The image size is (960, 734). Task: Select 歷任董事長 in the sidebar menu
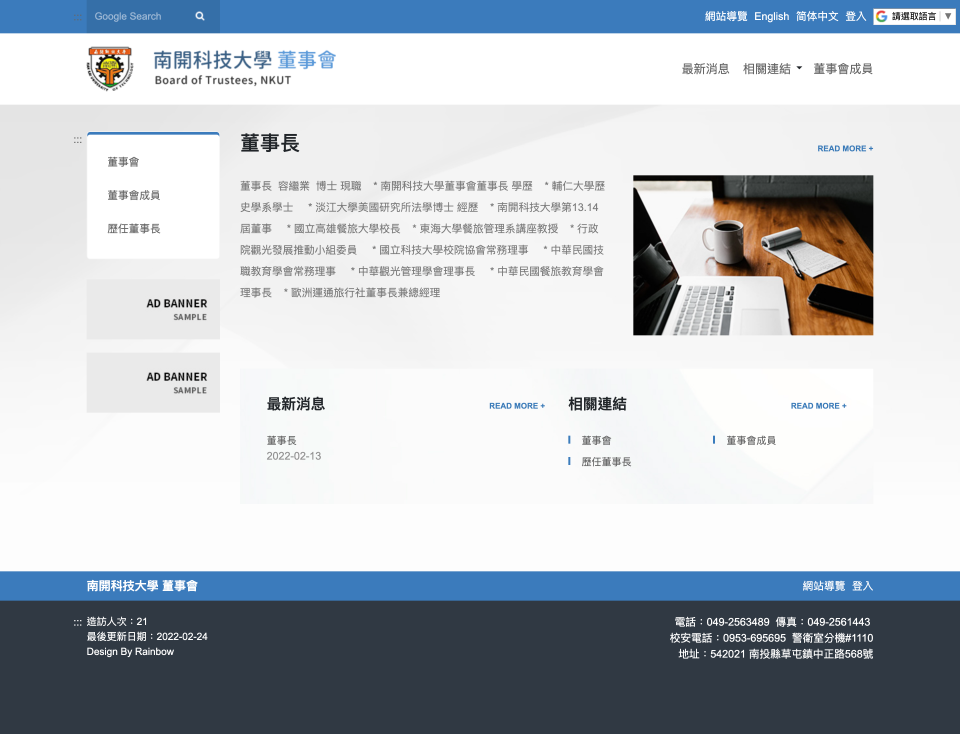pos(134,229)
